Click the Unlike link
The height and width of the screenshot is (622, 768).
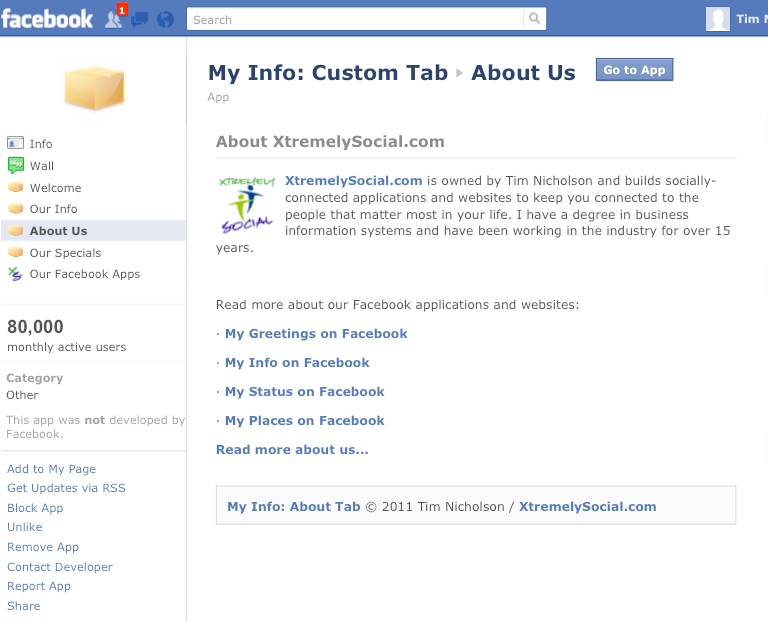[x=24, y=527]
